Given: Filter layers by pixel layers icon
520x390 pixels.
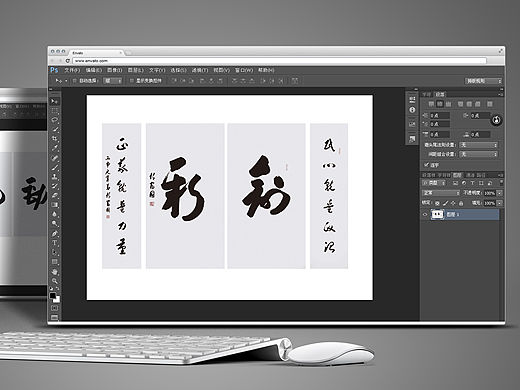Looking at the screenshot, I should [455, 183].
